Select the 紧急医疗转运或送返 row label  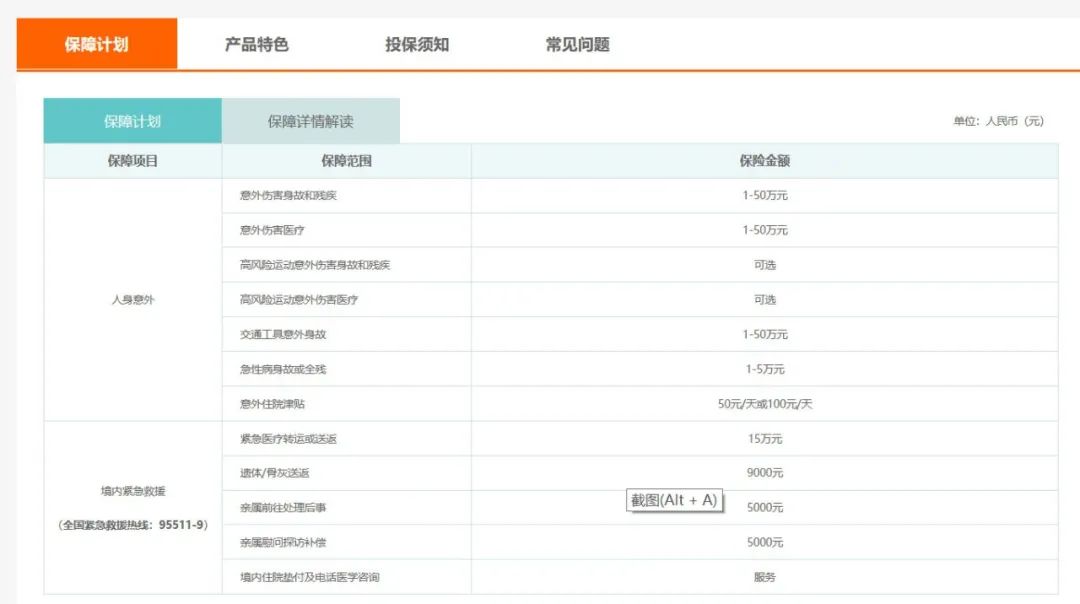tap(288, 439)
